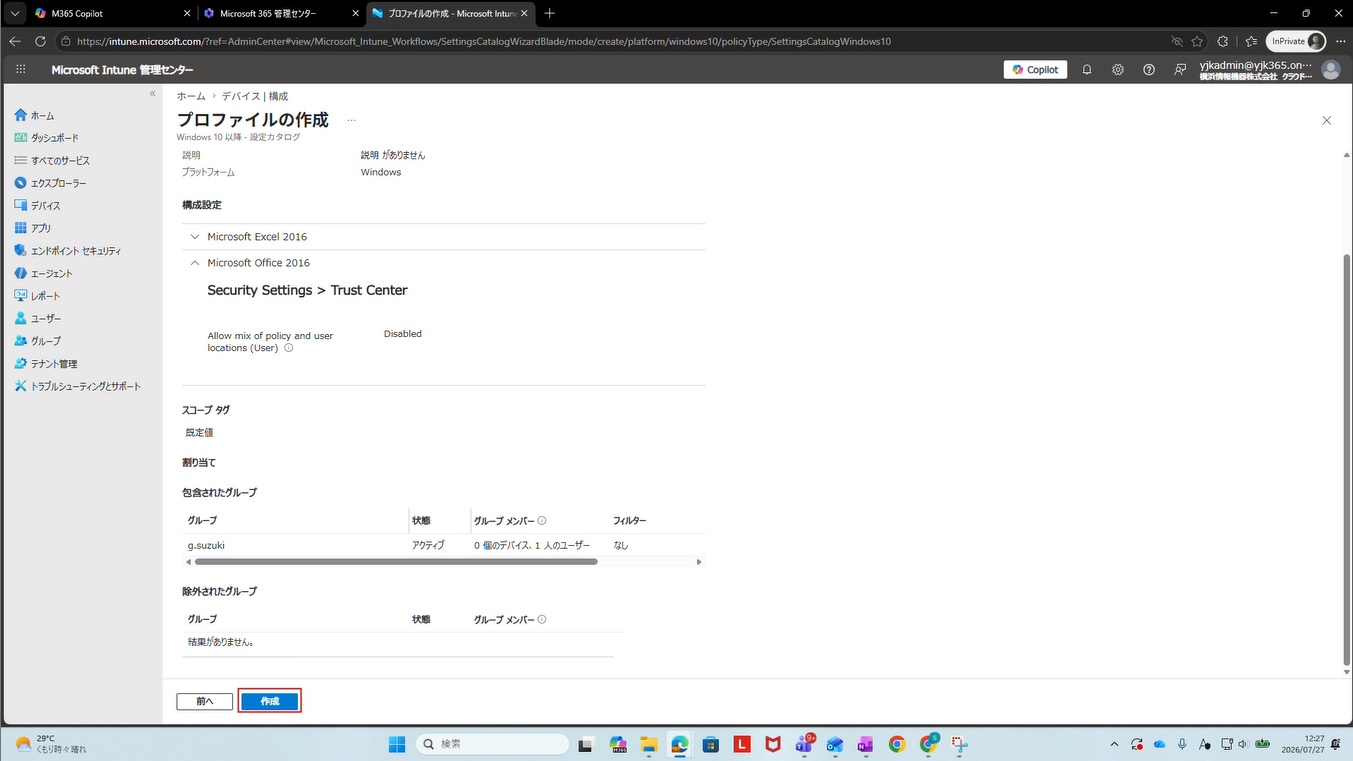Add this page to browser favorites

coord(1197,42)
